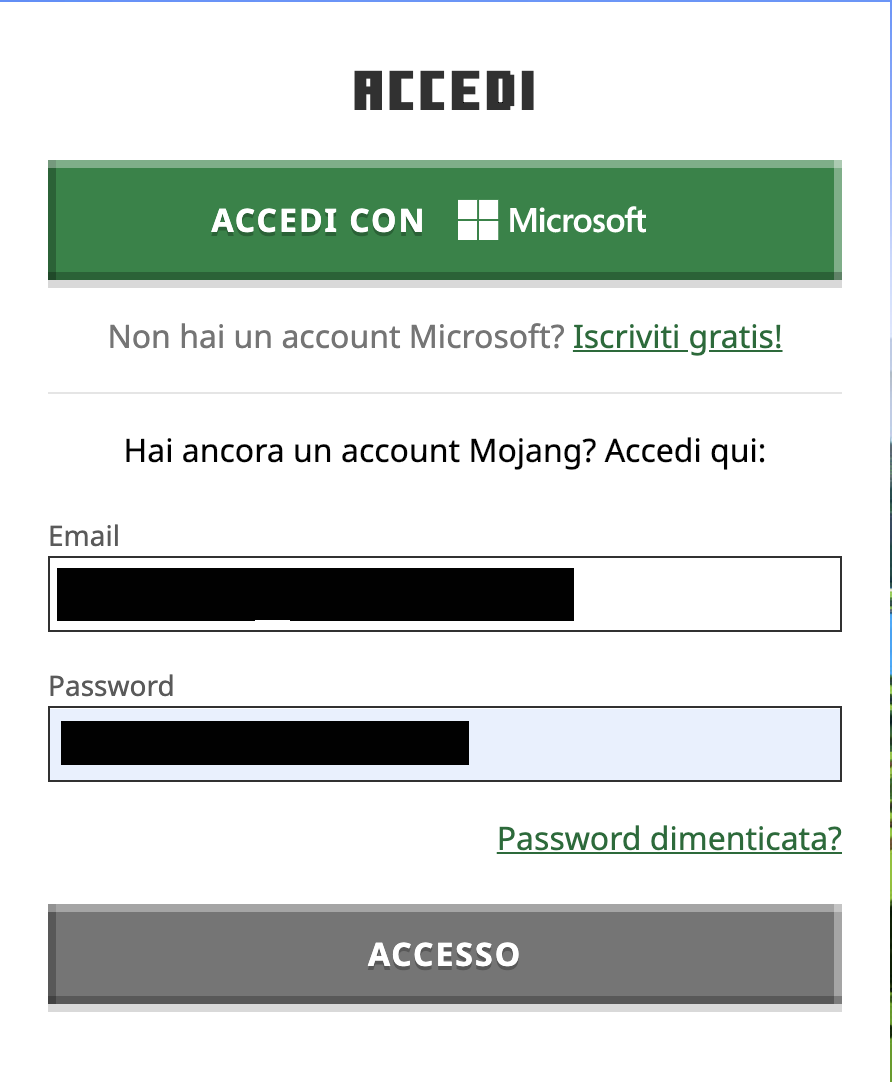Viewport: 892px width, 1082px height.
Task: Click the Email field label
Action: (x=84, y=537)
